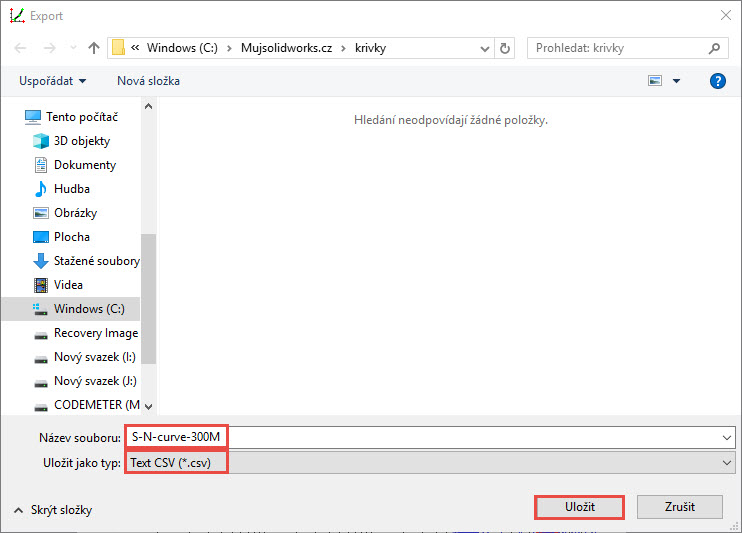Open the Uspořádat menu
Viewport: 742px width, 533px height.
coord(53,81)
